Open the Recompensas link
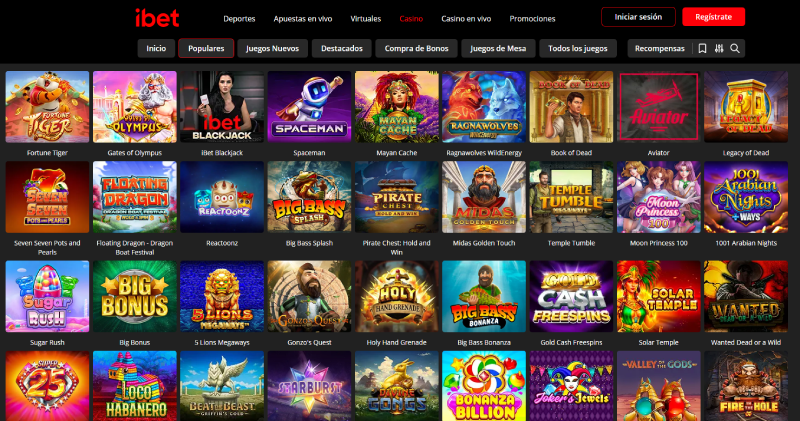Image resolution: width=800 pixels, height=421 pixels. pyautogui.click(x=659, y=48)
